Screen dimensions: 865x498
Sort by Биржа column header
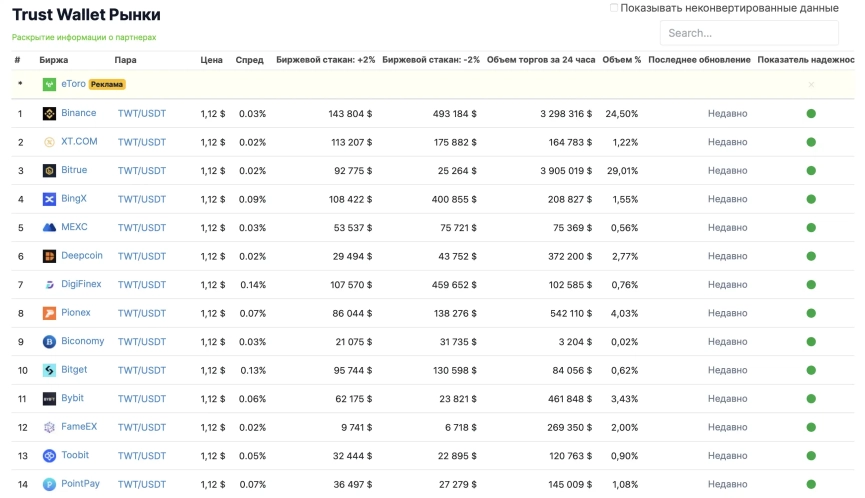54,60
